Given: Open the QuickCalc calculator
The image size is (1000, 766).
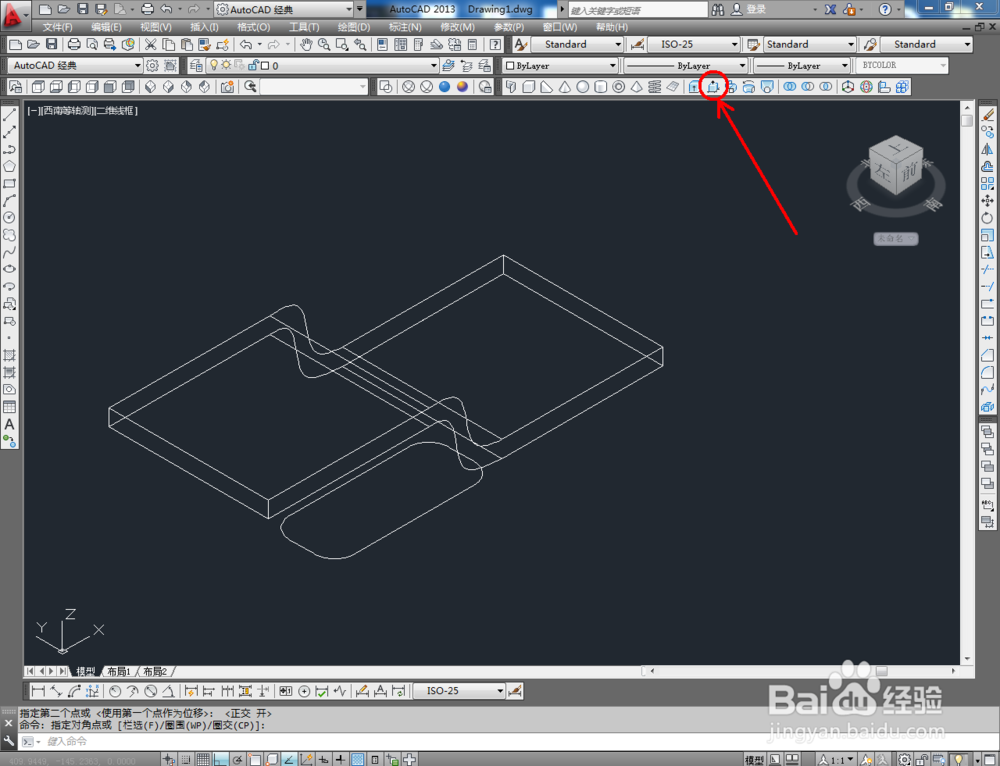Looking at the screenshot, I should (x=472, y=44).
